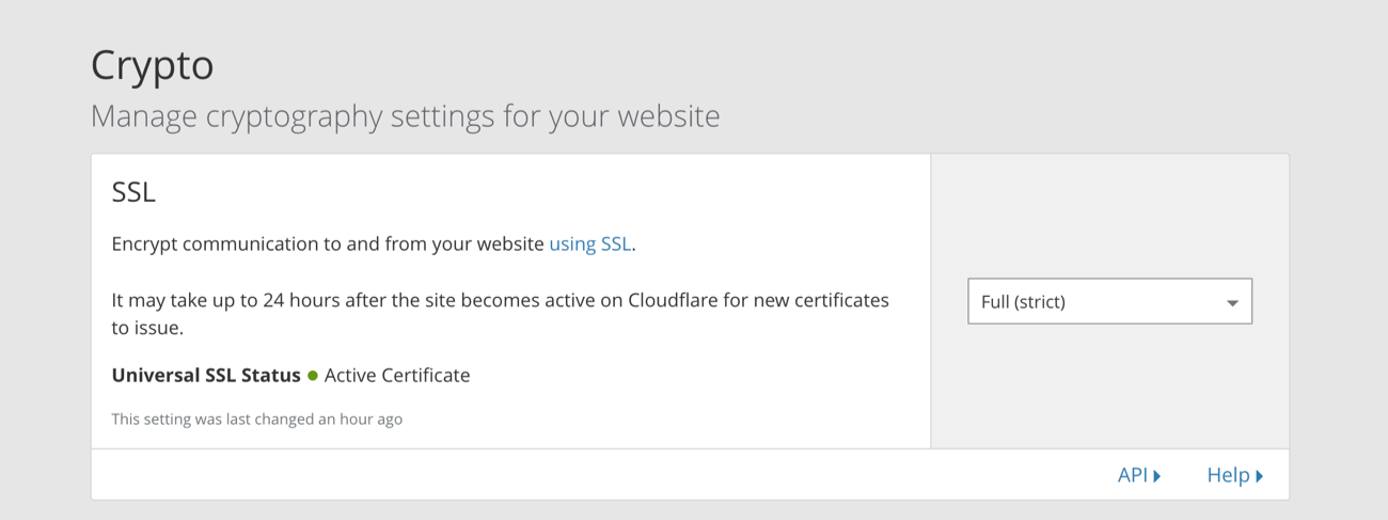Click the word 'Cloudflare' in the notice
The image size is (1388, 520).
coord(672,300)
